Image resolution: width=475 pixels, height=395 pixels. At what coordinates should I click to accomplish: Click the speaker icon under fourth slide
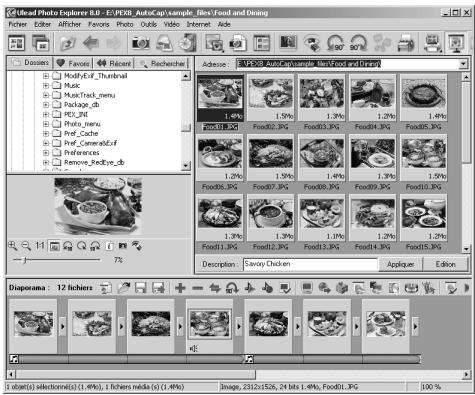click(193, 349)
